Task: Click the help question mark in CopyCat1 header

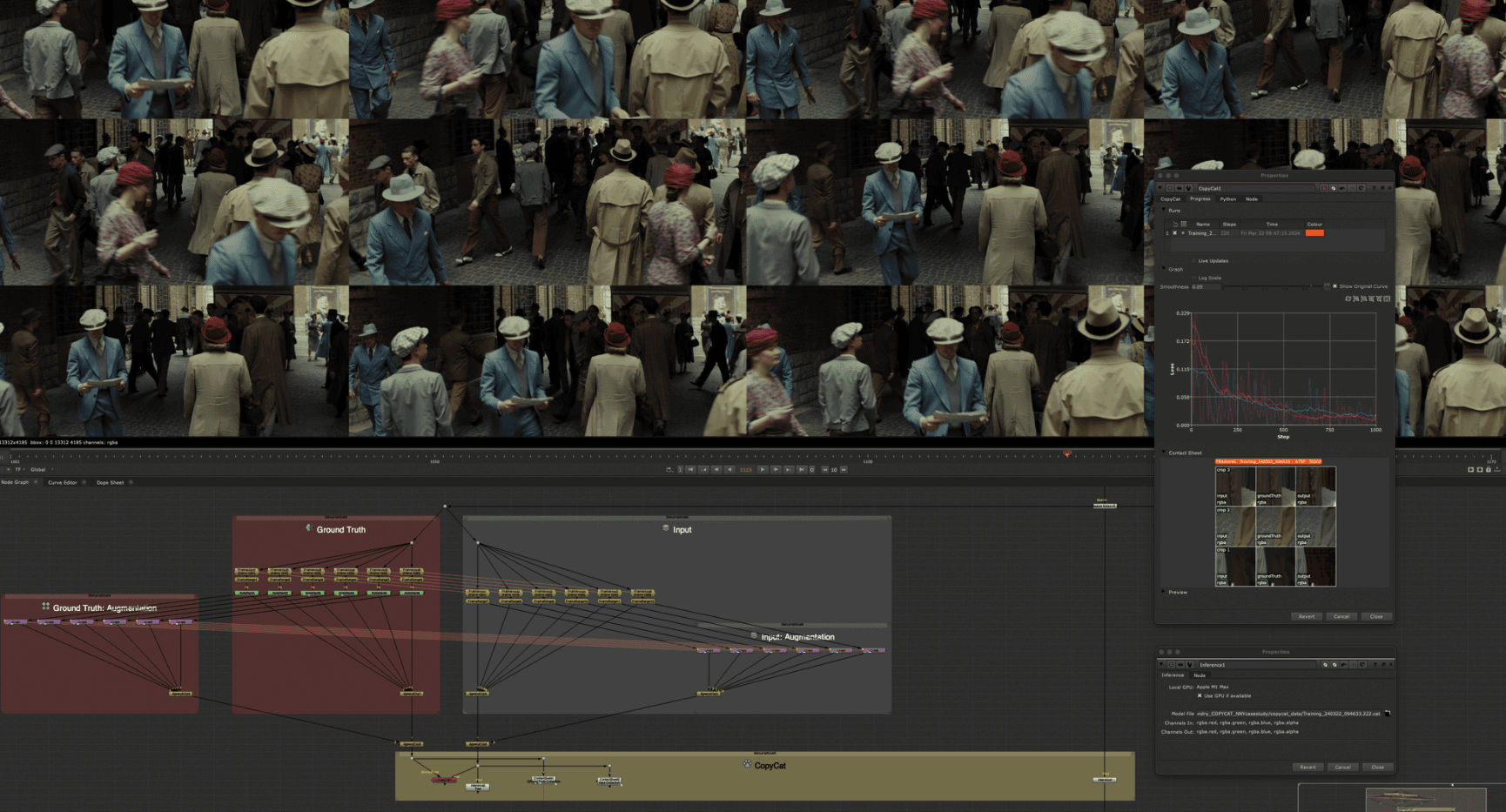Action: [x=1374, y=188]
